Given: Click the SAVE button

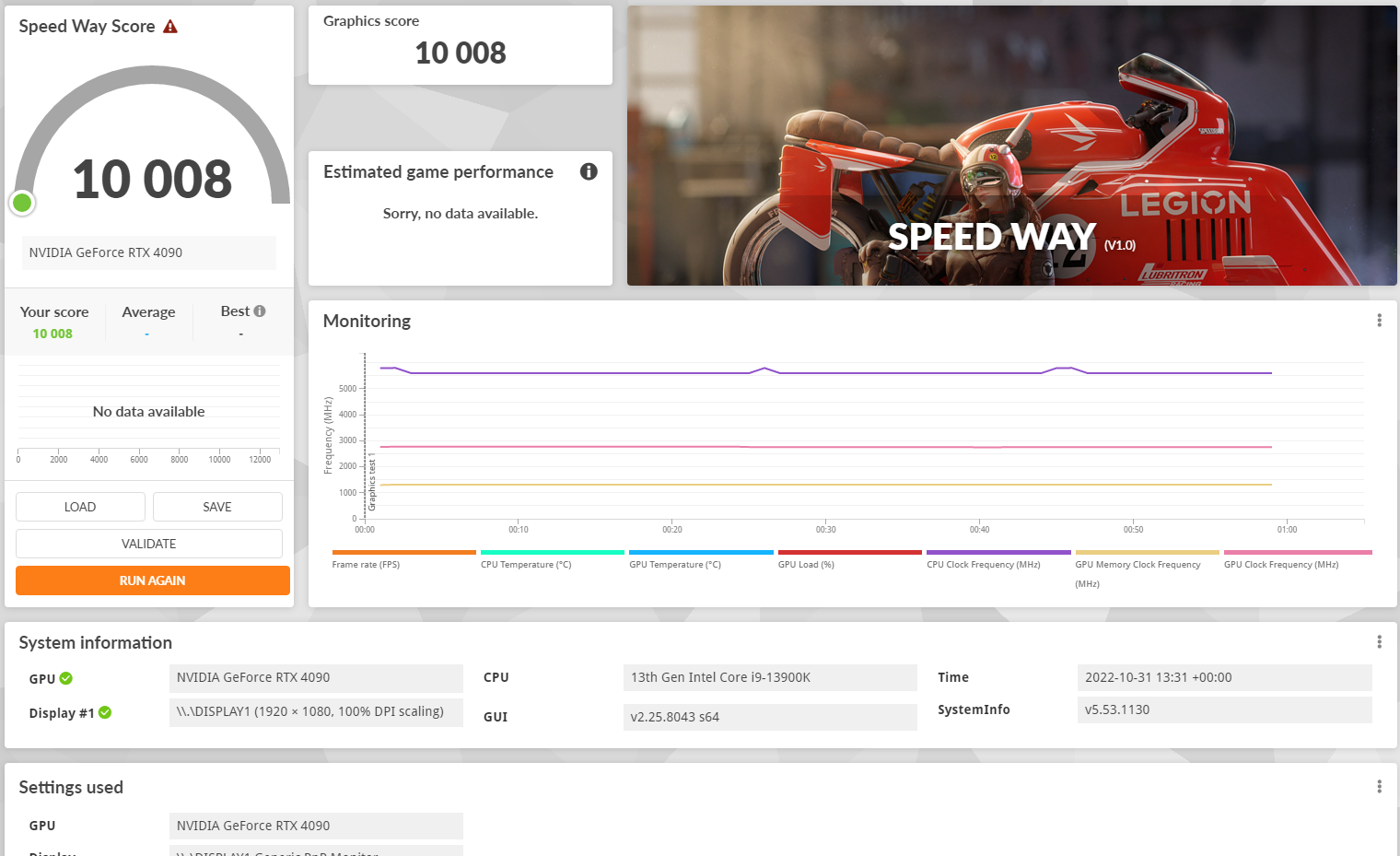Looking at the screenshot, I should 217,507.
